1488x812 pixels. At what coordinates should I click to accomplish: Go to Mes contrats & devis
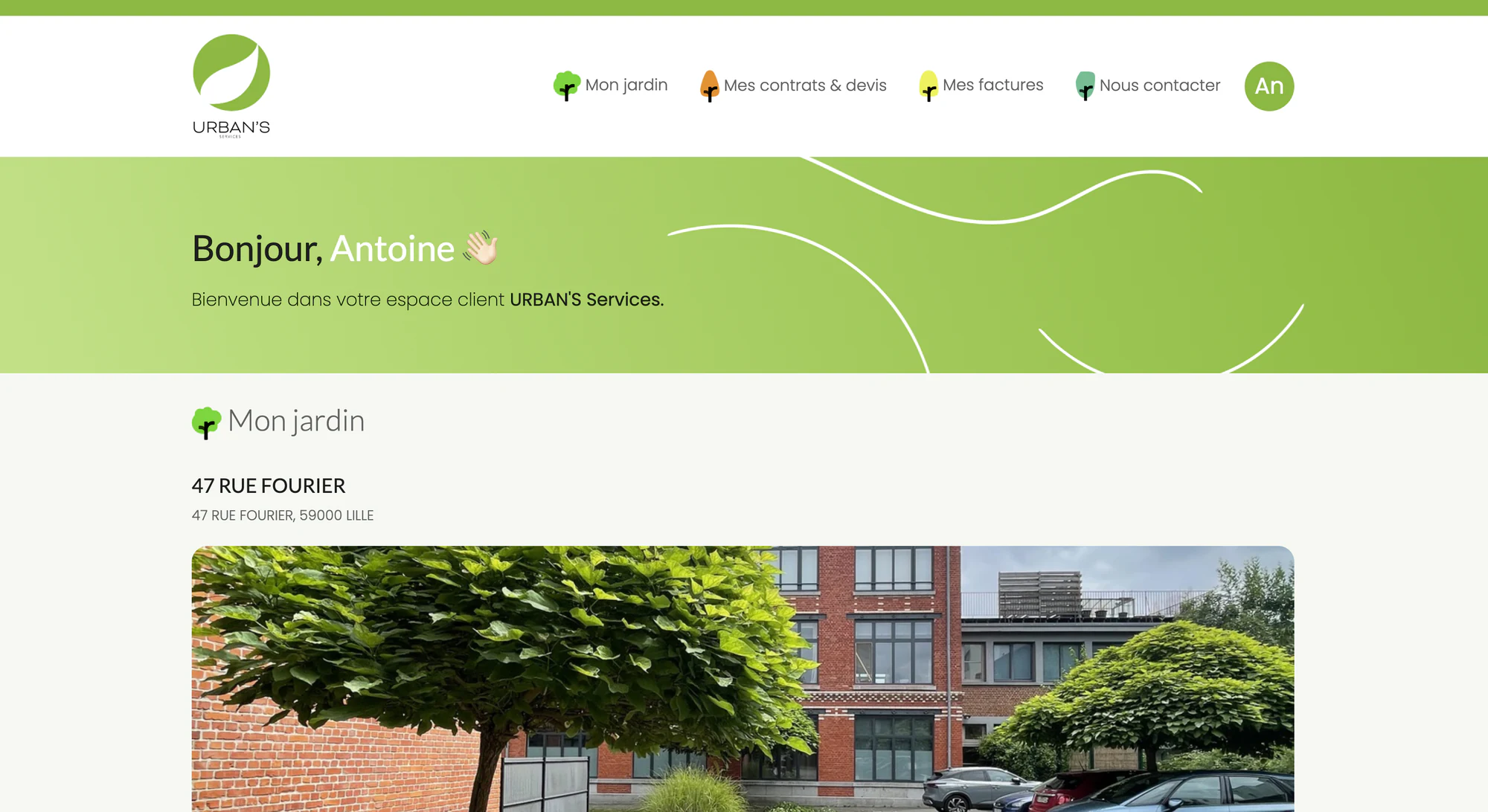805,86
